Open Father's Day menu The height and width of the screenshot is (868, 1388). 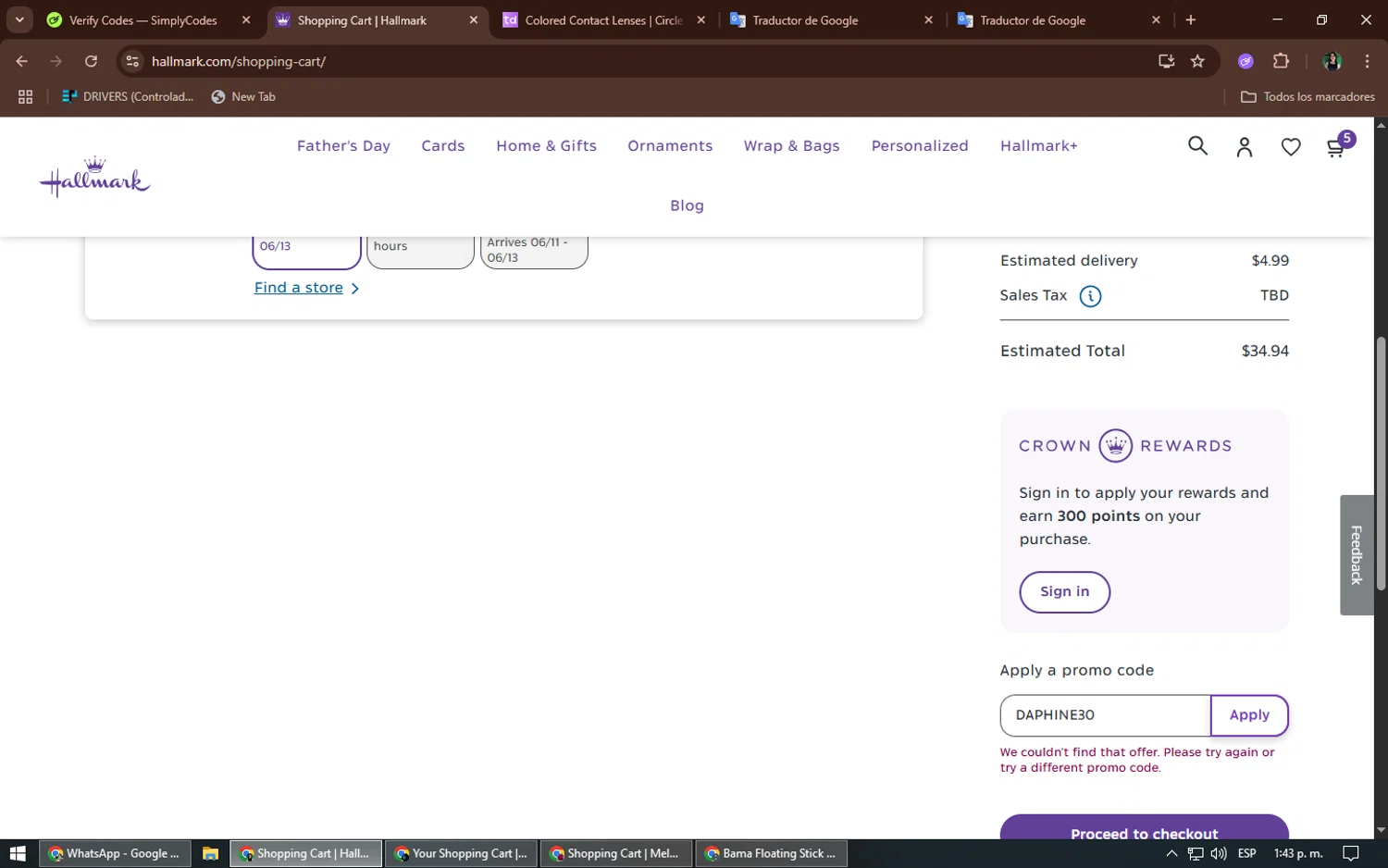click(x=343, y=146)
